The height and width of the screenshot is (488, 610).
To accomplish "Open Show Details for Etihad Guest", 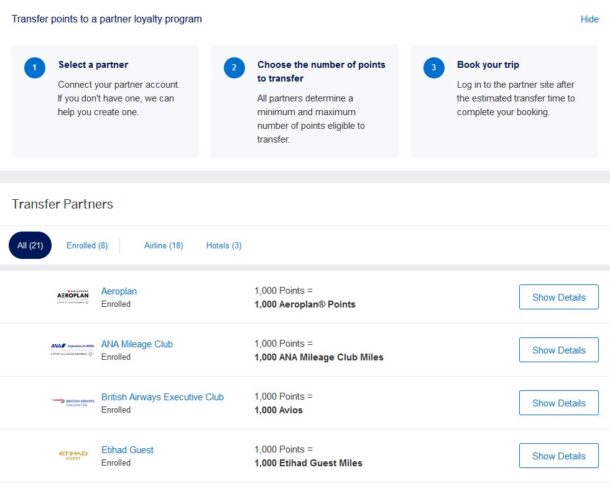I will 558,456.
